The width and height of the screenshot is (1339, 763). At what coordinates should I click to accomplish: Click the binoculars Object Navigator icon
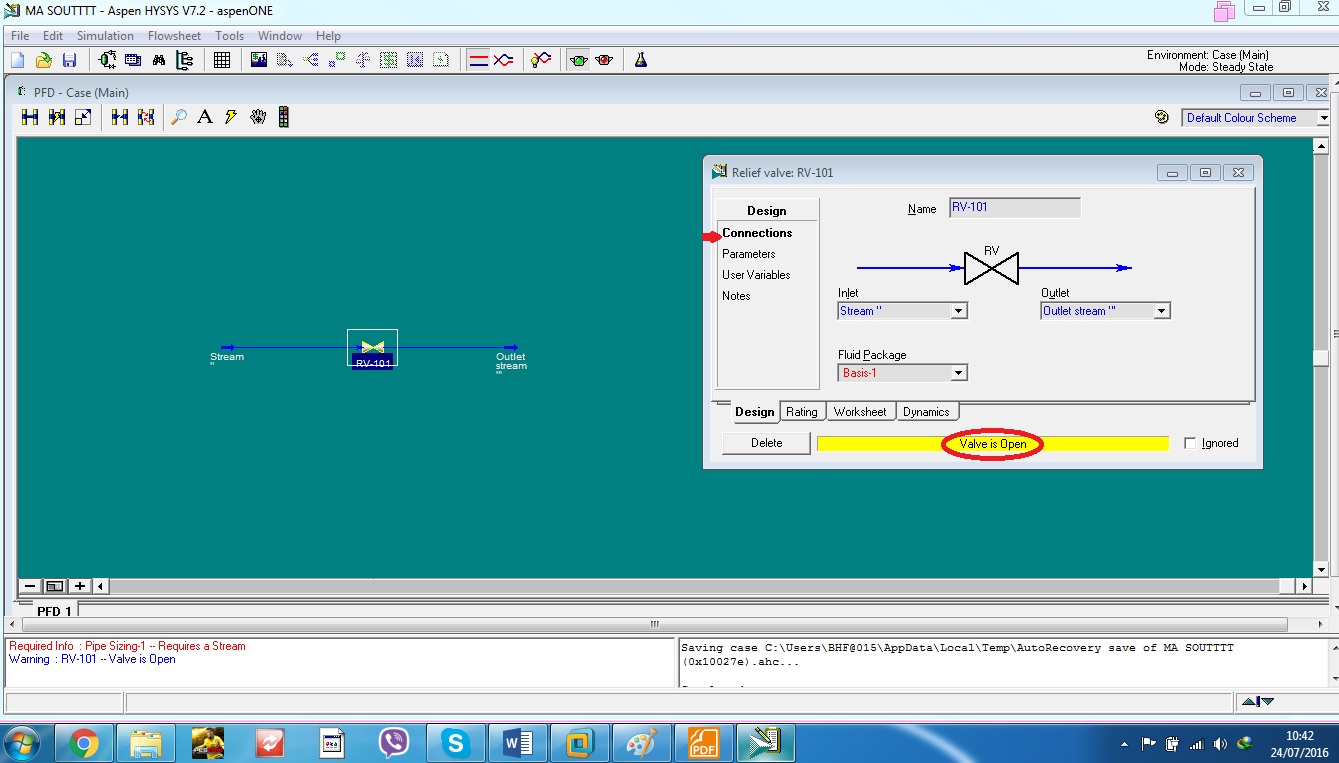pyautogui.click(x=158, y=60)
